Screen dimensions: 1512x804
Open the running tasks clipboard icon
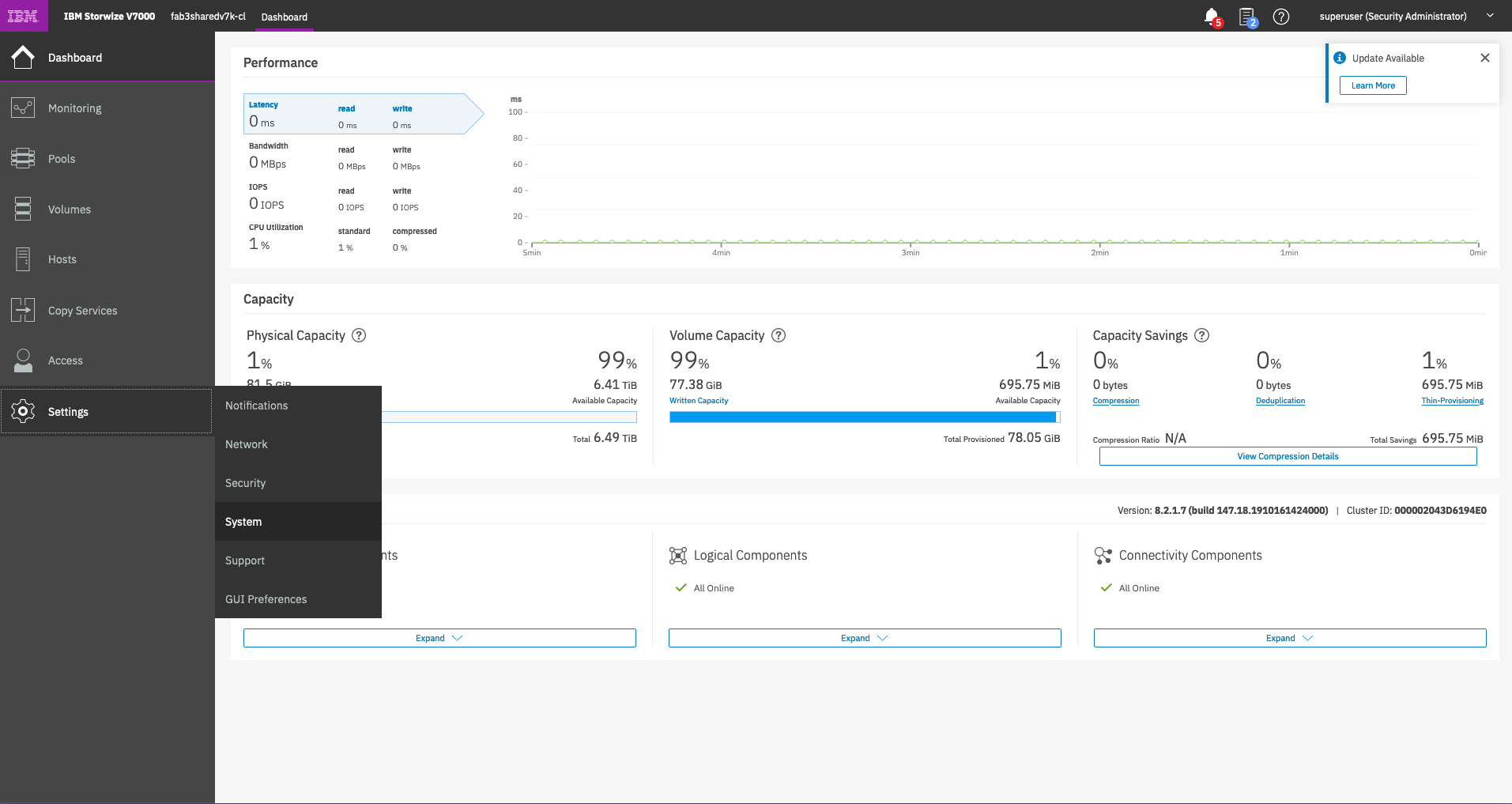click(x=1246, y=16)
